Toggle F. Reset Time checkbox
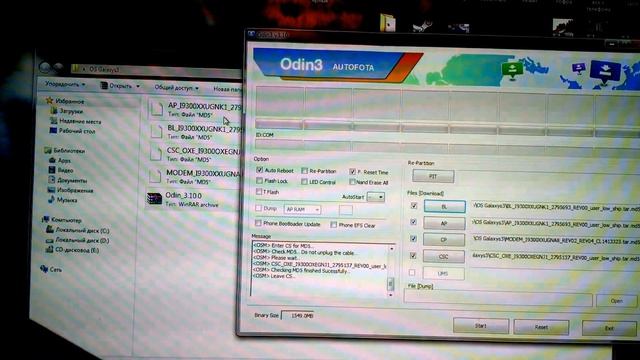This screenshot has height=360, width=640. [x=353, y=172]
